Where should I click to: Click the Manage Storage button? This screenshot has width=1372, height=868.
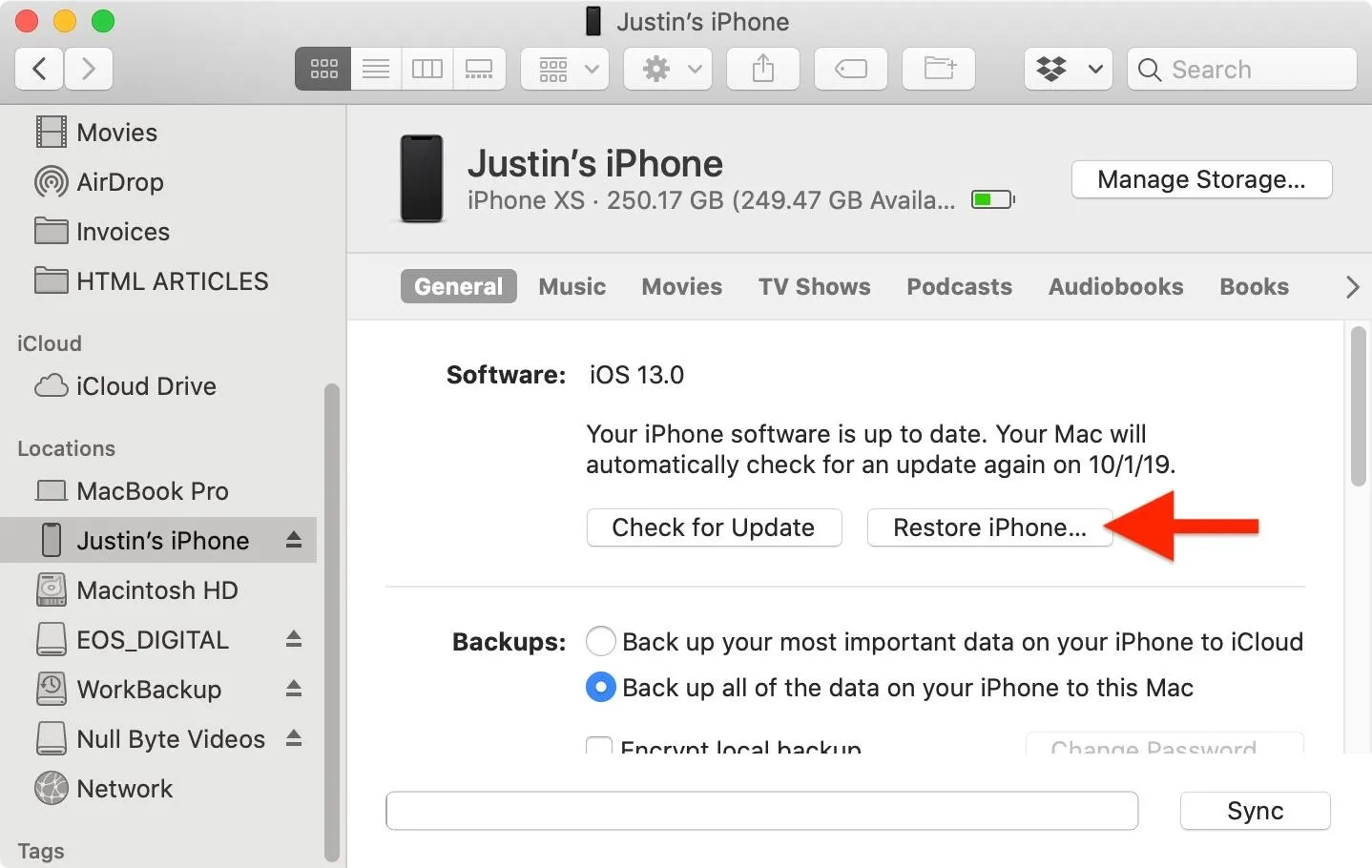pyautogui.click(x=1201, y=179)
